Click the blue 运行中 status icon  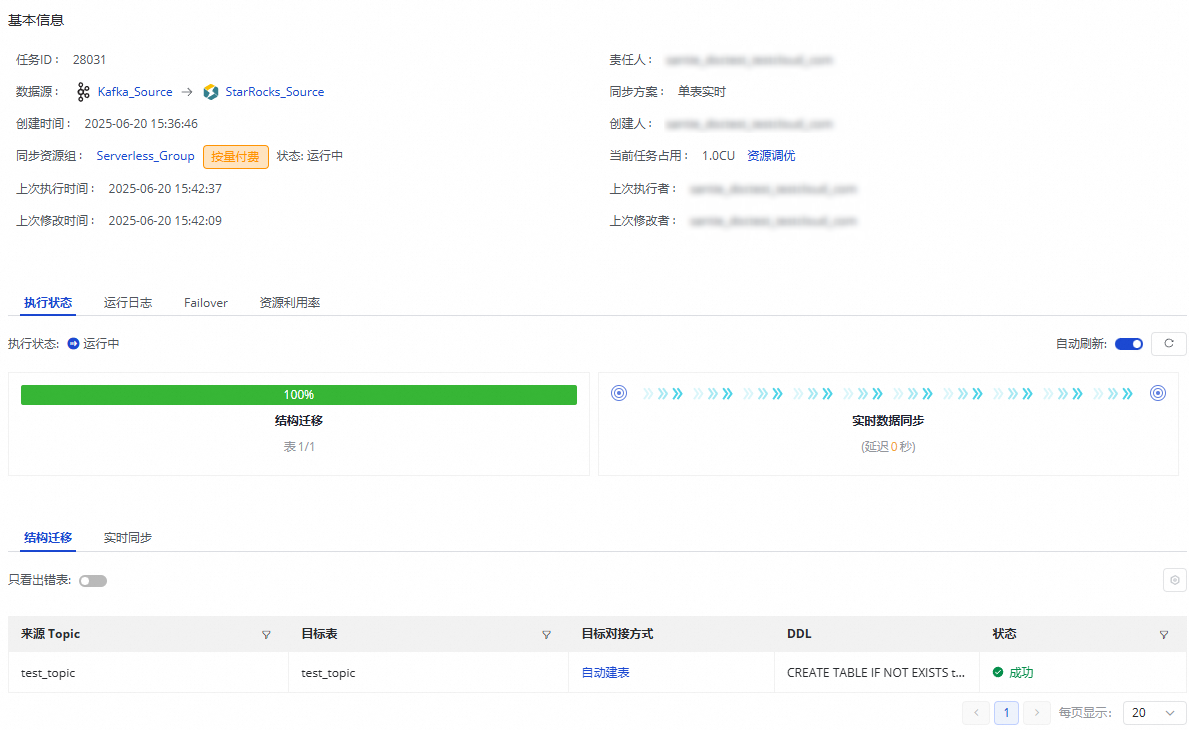74,343
